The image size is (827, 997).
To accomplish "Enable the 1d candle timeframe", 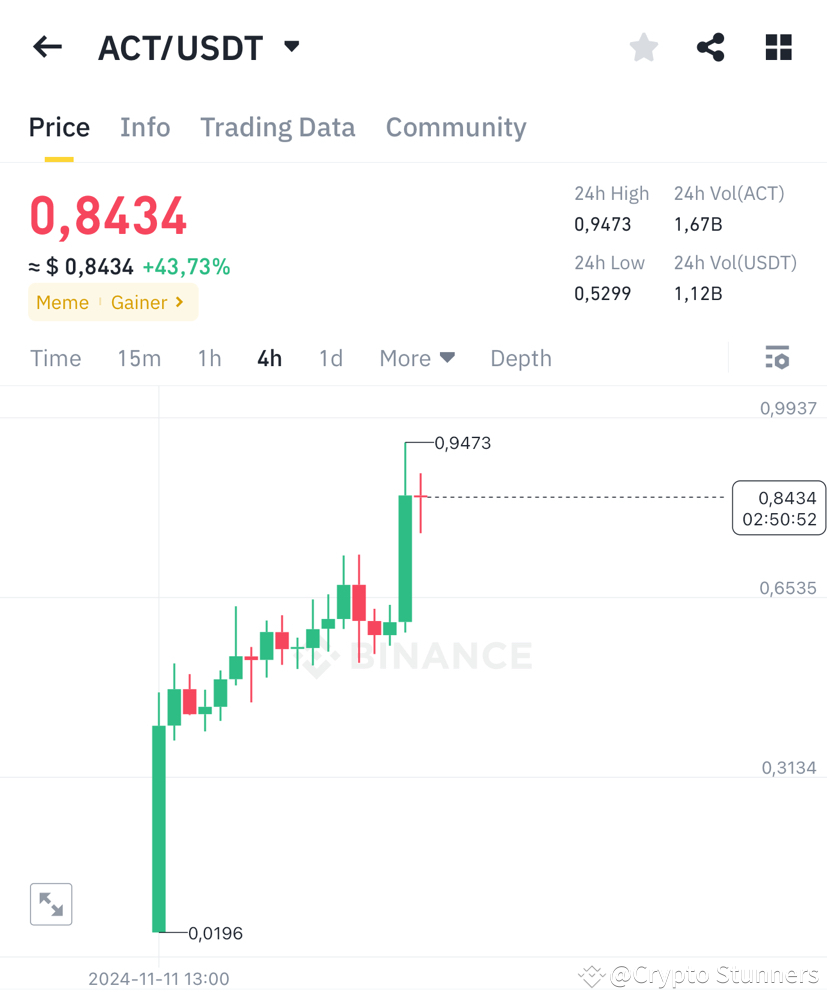I will (x=330, y=357).
